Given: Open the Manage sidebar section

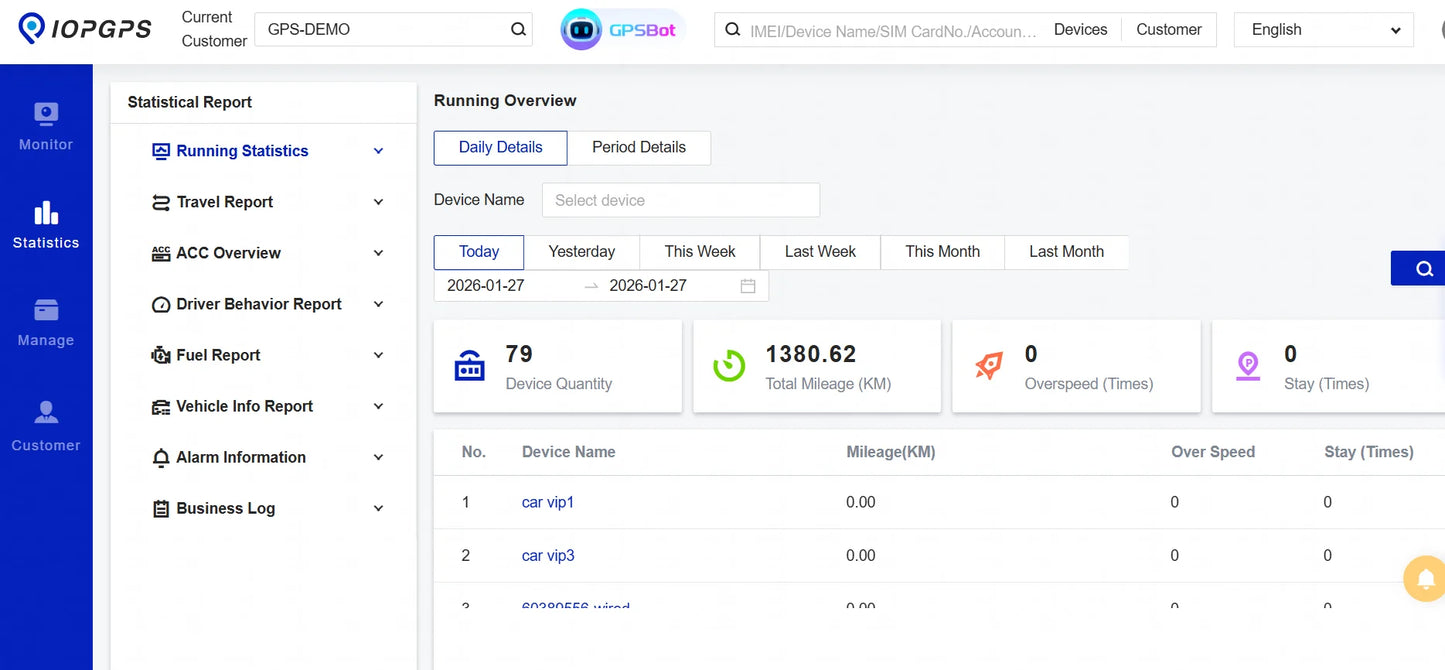Looking at the screenshot, I should tap(46, 323).
